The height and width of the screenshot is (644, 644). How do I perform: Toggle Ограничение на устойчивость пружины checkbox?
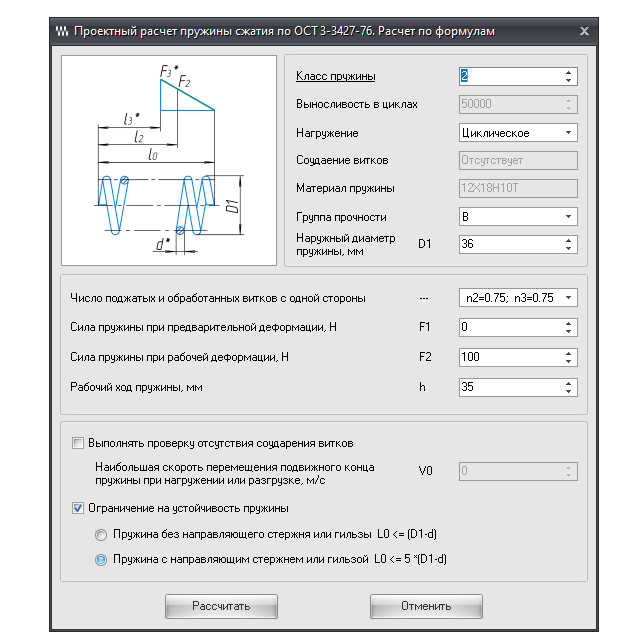click(x=78, y=508)
